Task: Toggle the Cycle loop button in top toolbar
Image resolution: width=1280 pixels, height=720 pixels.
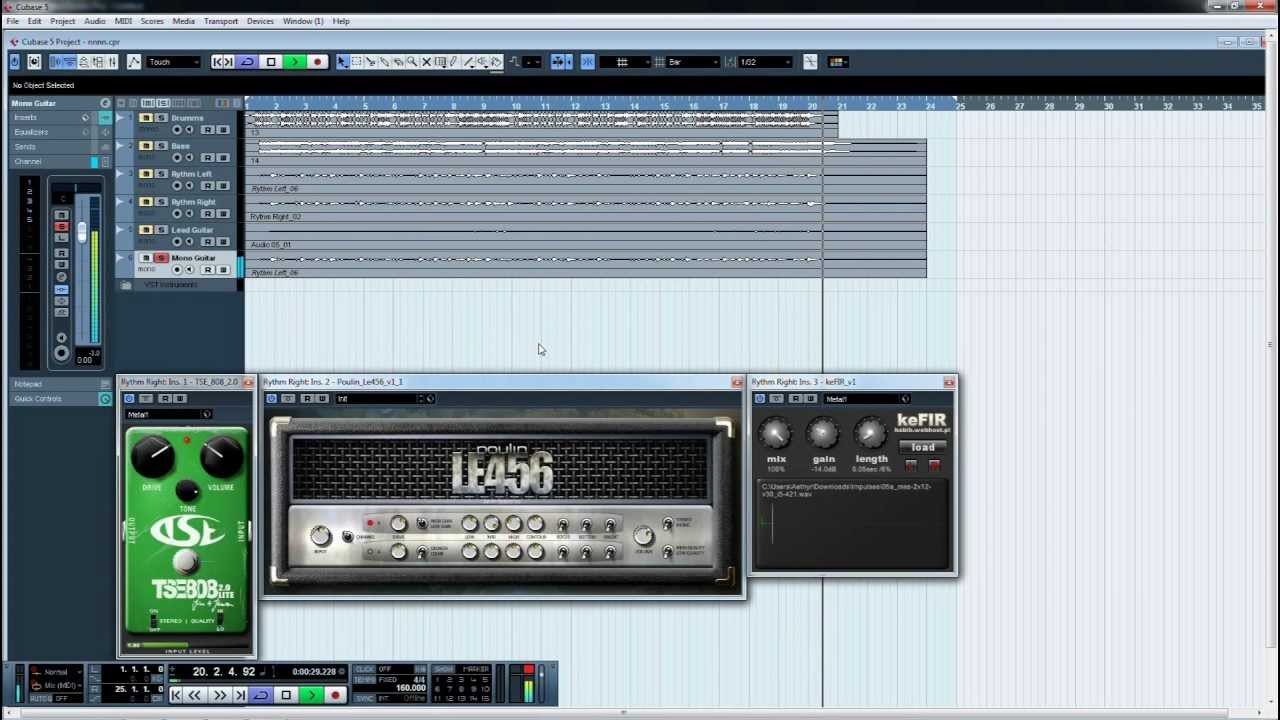Action: (247, 62)
